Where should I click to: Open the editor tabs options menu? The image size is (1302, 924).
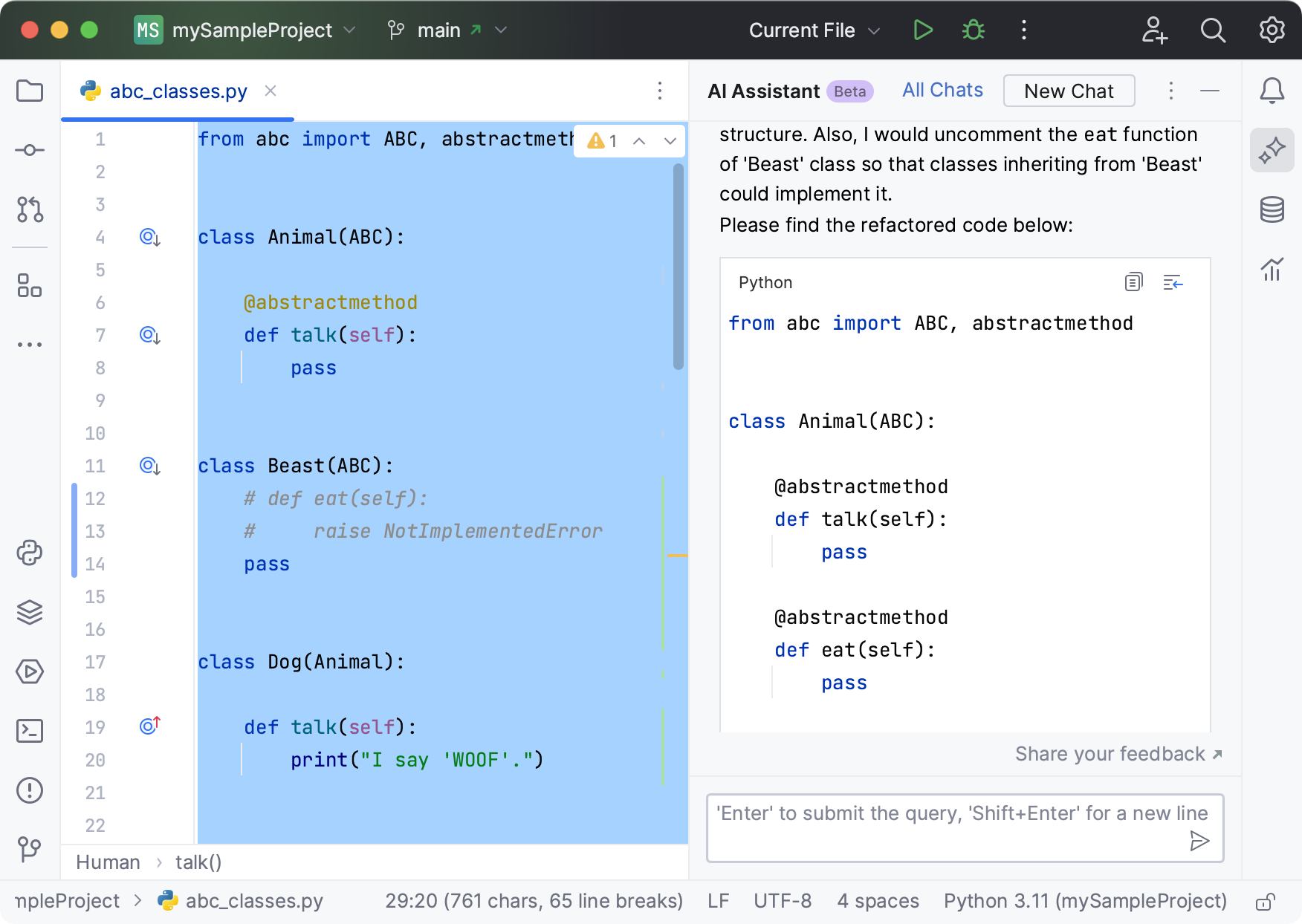tap(660, 91)
